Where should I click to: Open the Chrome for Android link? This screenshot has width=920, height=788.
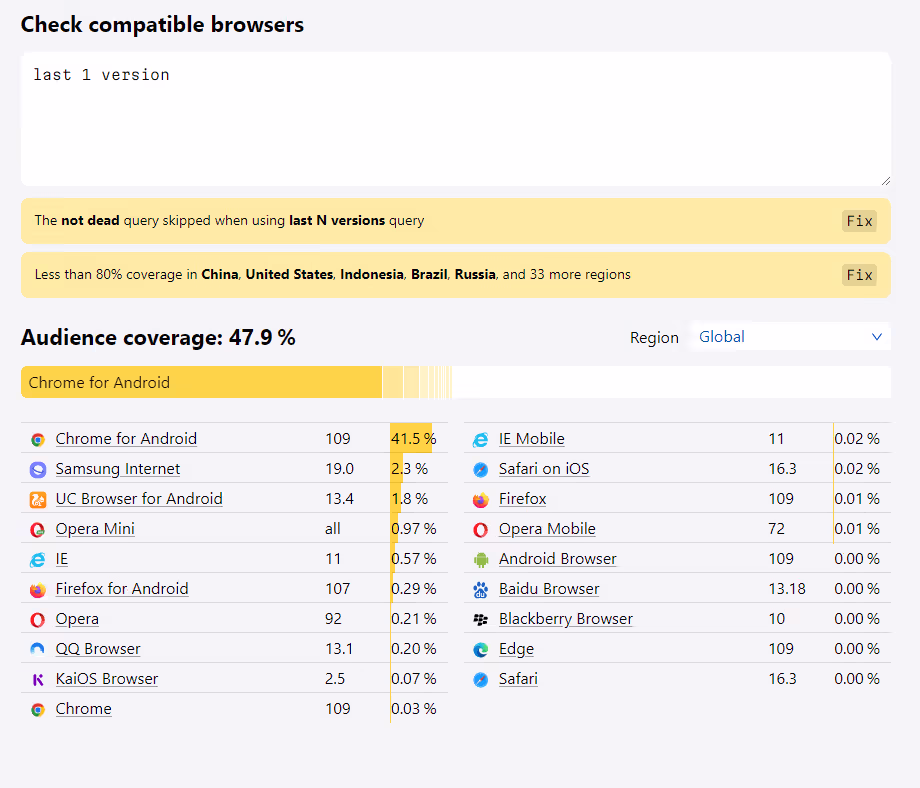(126, 439)
